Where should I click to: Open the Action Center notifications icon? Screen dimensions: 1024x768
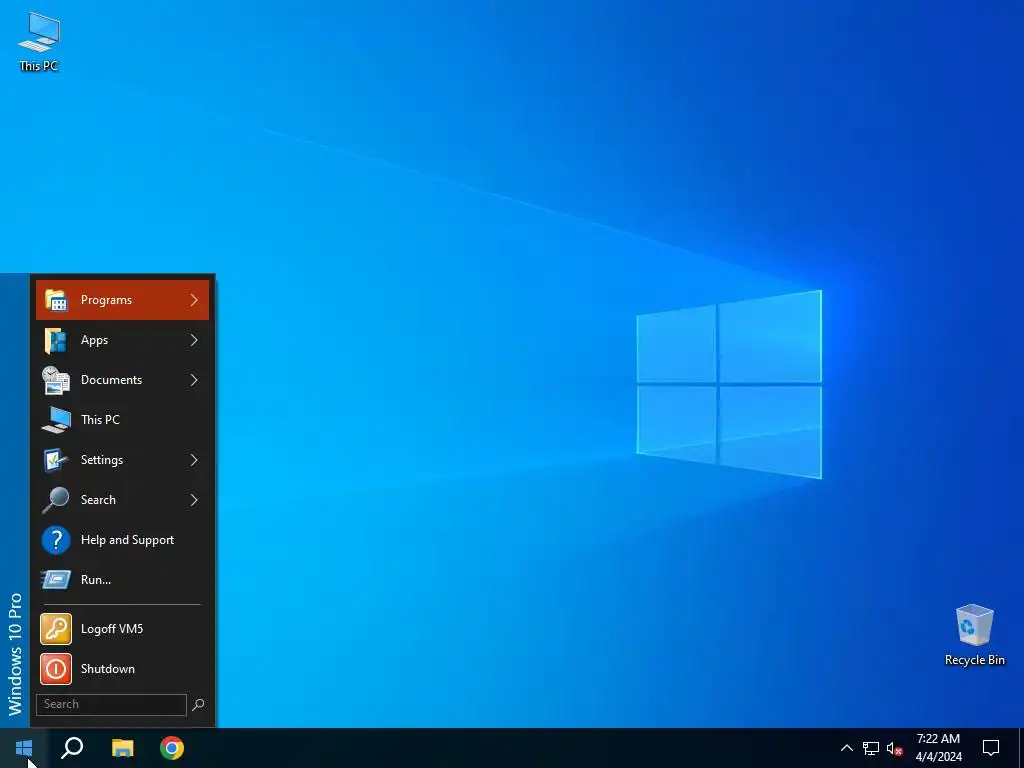991,748
